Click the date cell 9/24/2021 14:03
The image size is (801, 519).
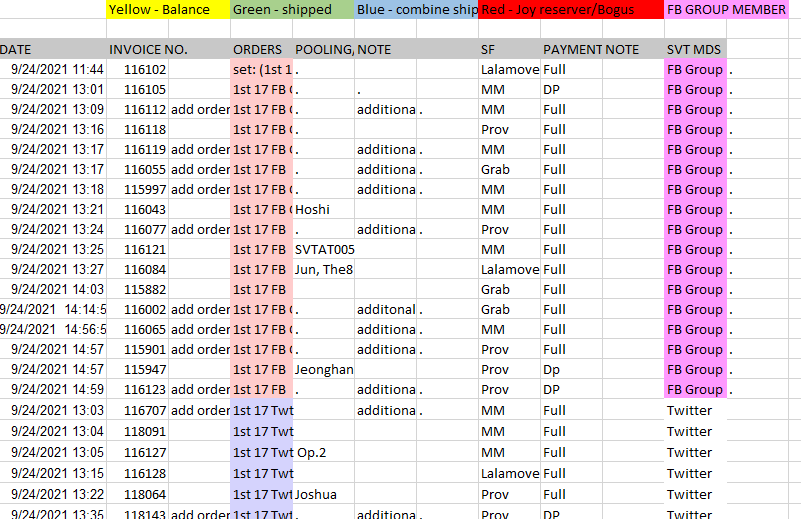pos(53,289)
